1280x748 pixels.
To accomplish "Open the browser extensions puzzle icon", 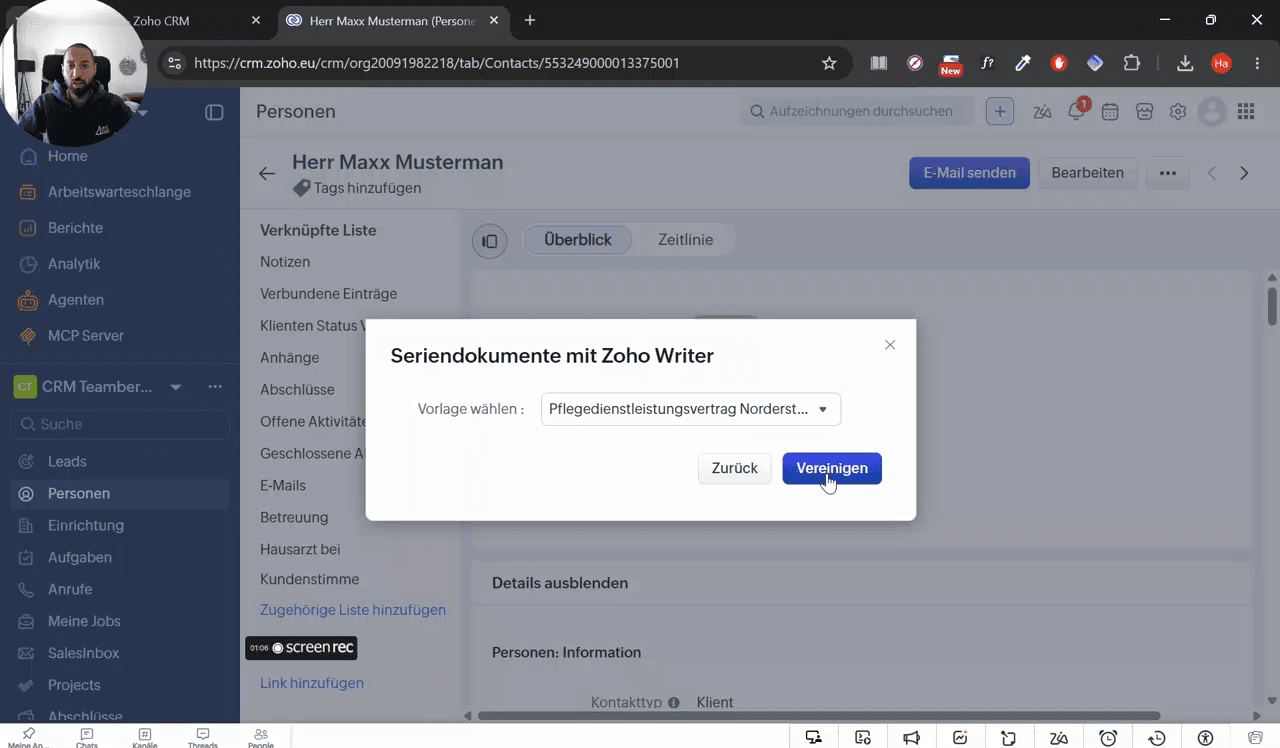I will pyautogui.click(x=1132, y=63).
